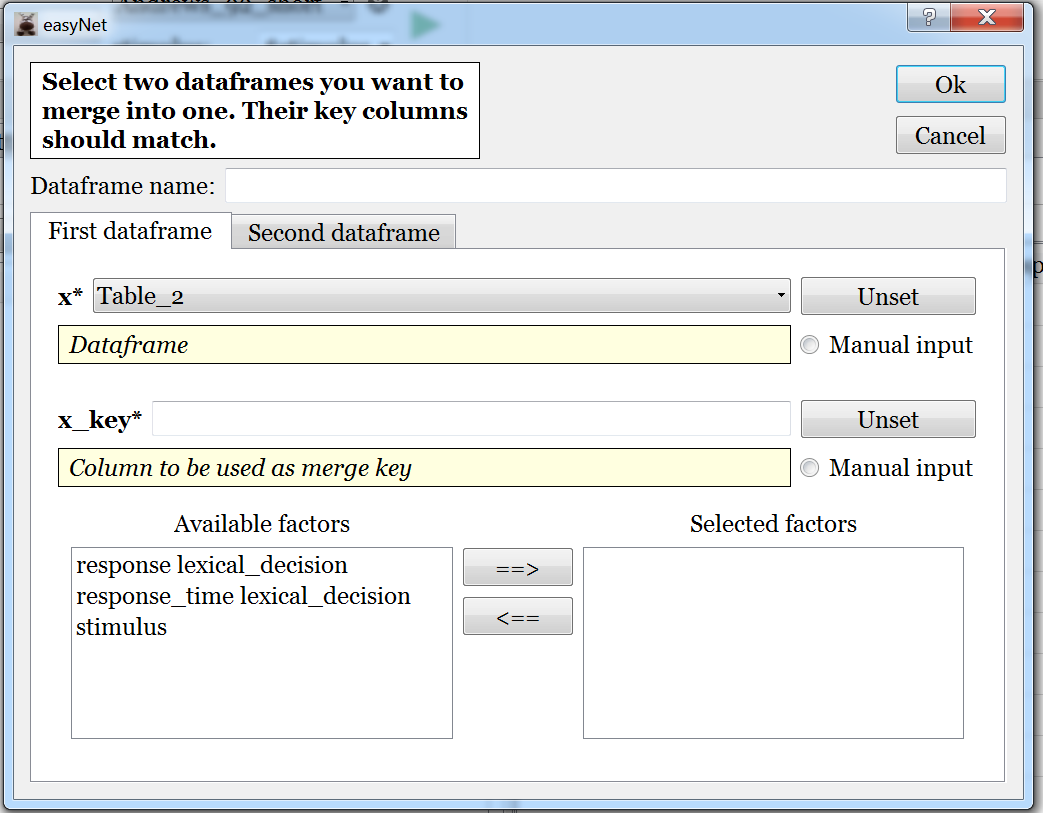Unset the x* dataframe selection
This screenshot has height=813, width=1043.
click(x=887, y=297)
